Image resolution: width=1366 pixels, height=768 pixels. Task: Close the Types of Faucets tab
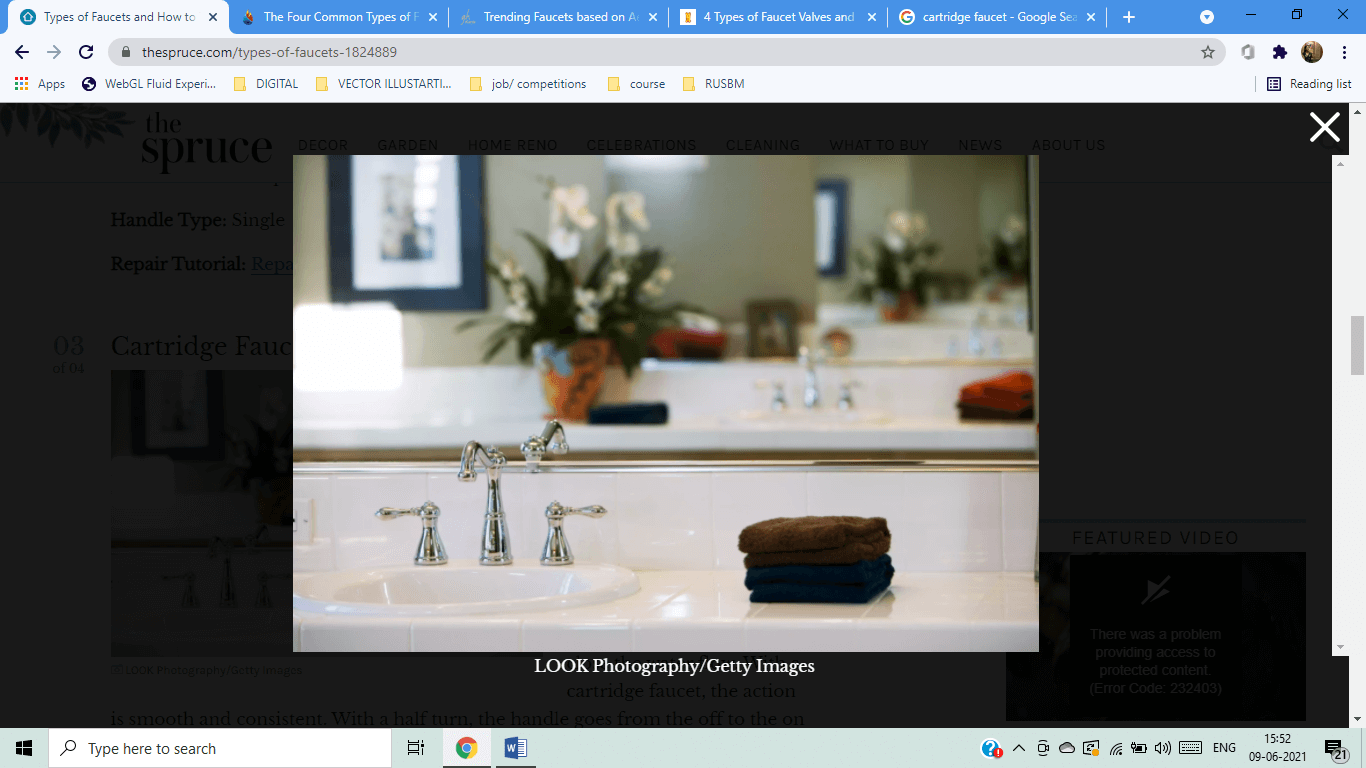(x=212, y=17)
